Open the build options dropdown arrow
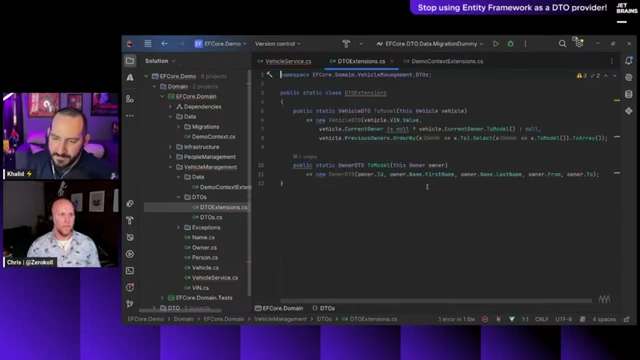The image size is (640, 360). click(x=361, y=44)
